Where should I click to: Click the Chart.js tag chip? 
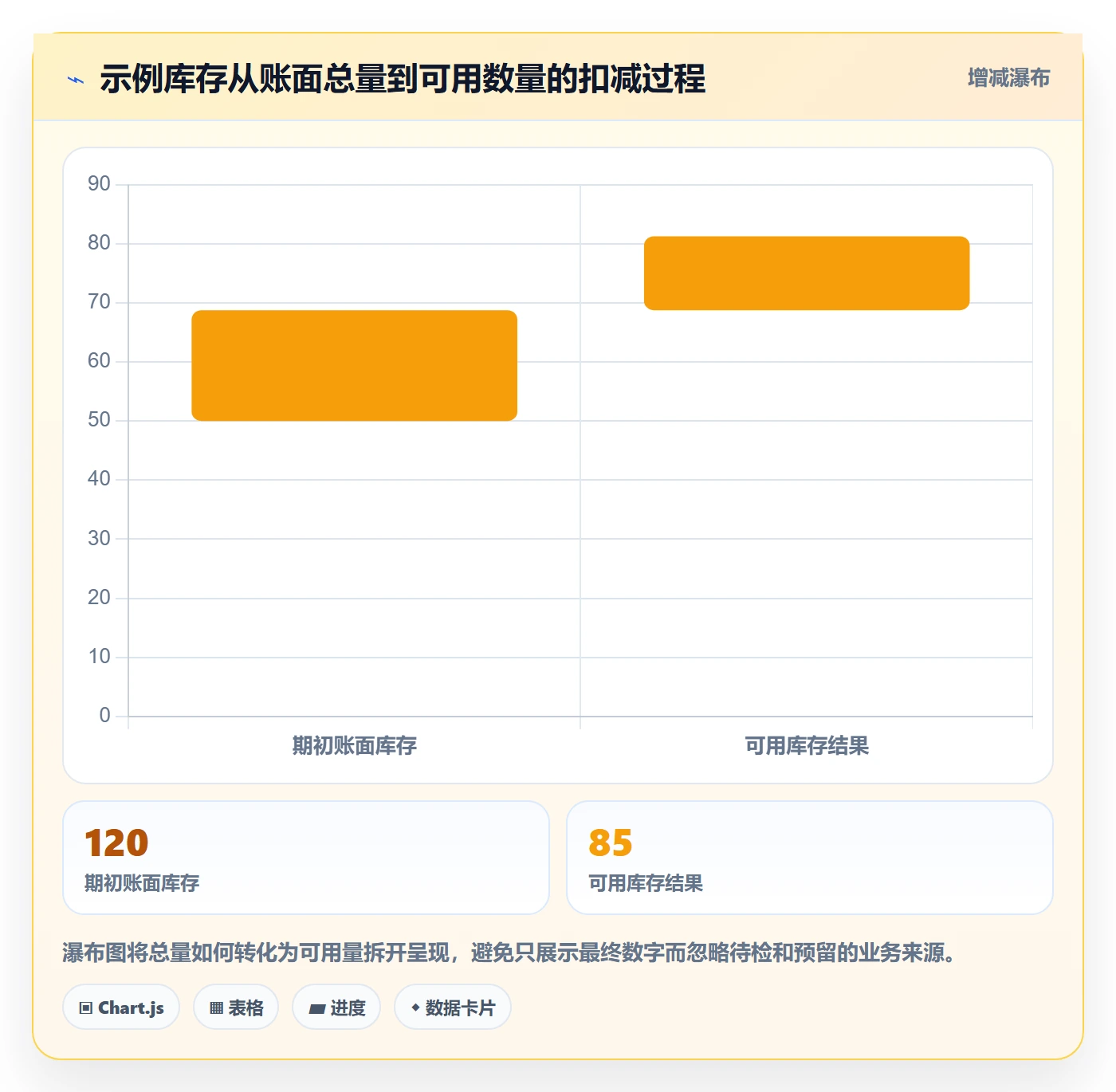click(x=121, y=1008)
